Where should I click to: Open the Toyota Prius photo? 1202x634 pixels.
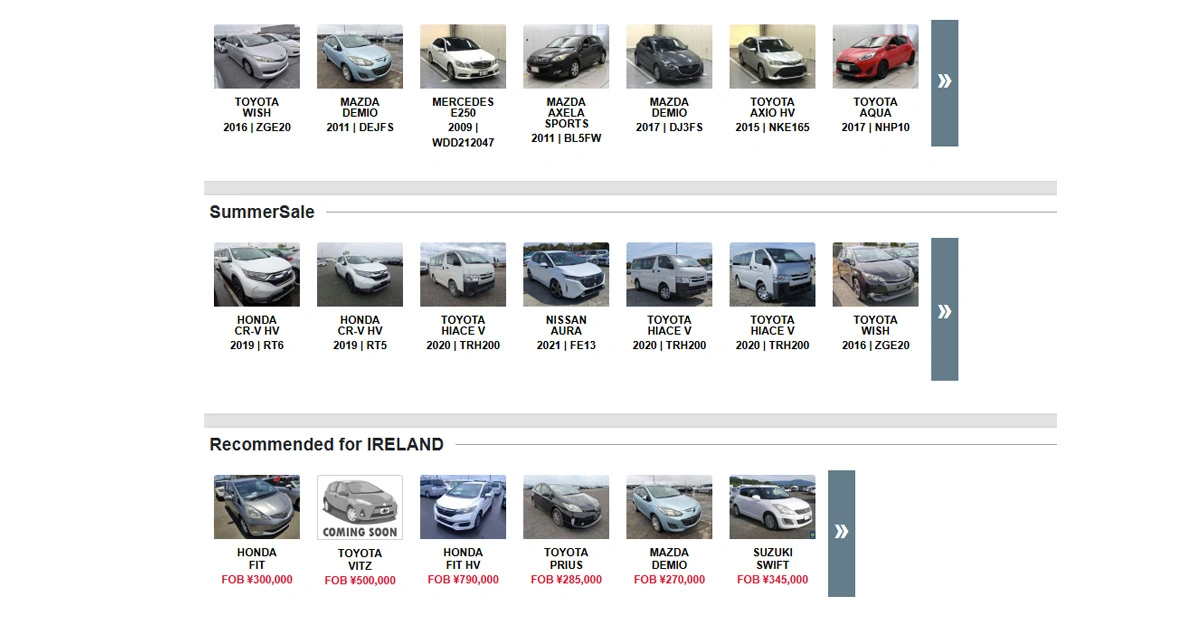tap(566, 507)
